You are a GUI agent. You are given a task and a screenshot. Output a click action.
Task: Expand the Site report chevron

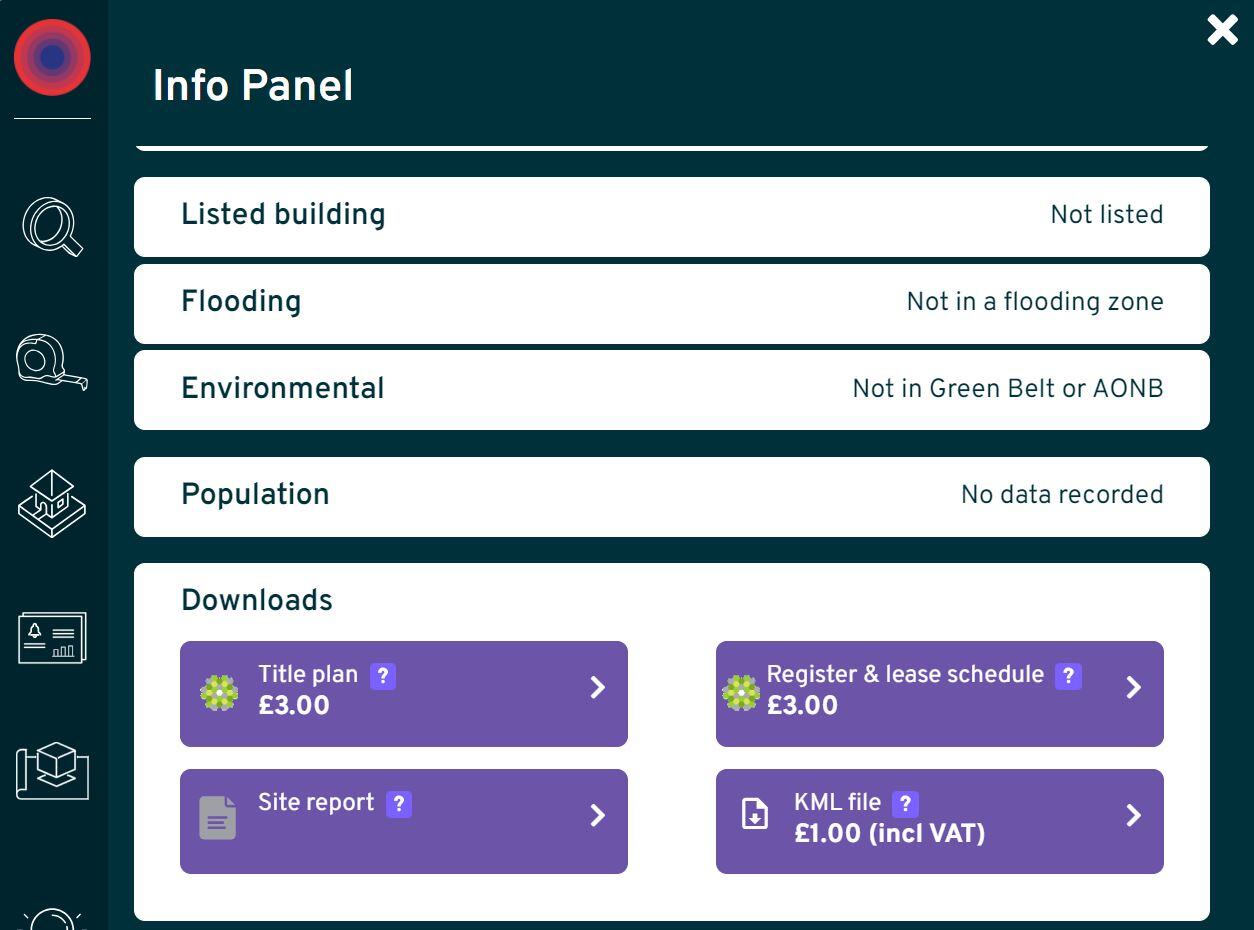point(598,816)
